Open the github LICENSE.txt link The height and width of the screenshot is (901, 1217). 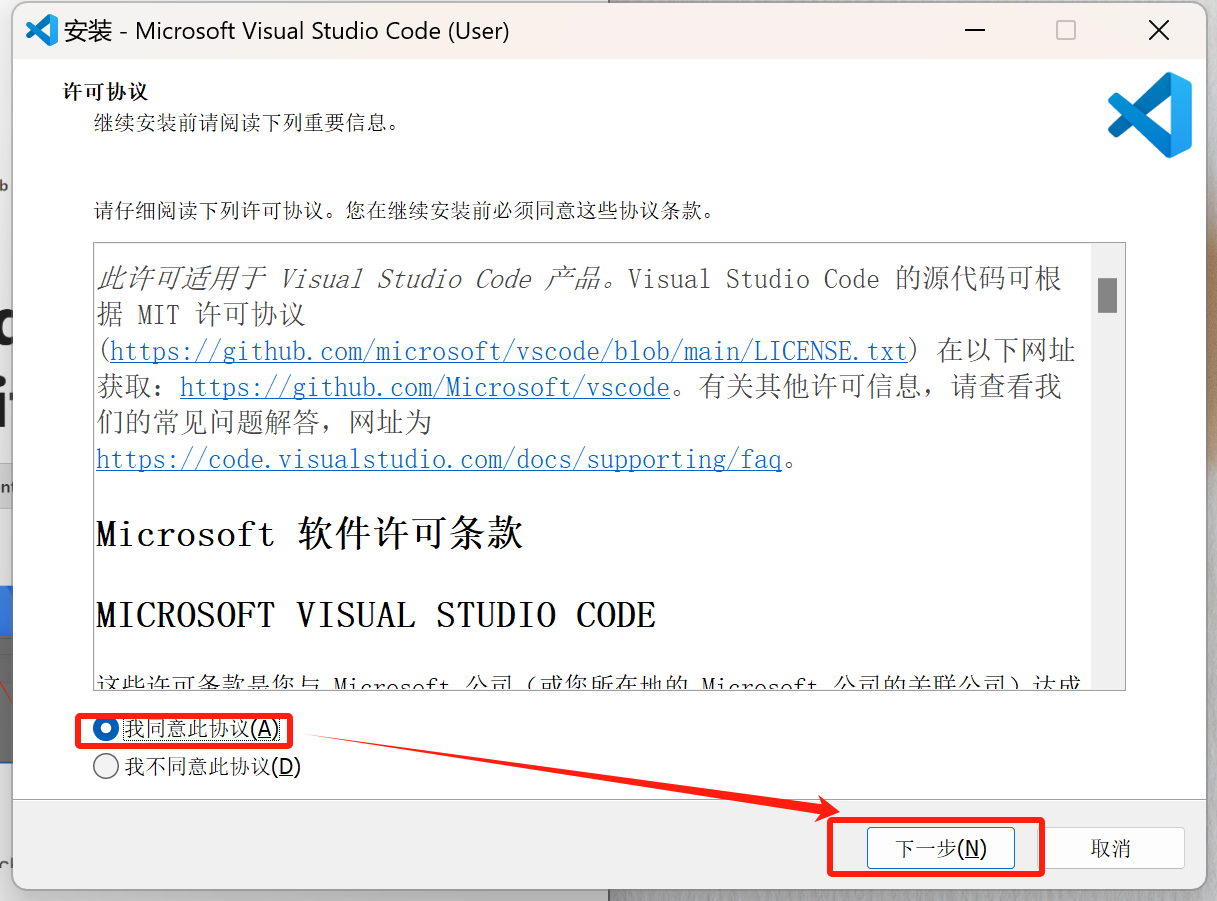[508, 351]
